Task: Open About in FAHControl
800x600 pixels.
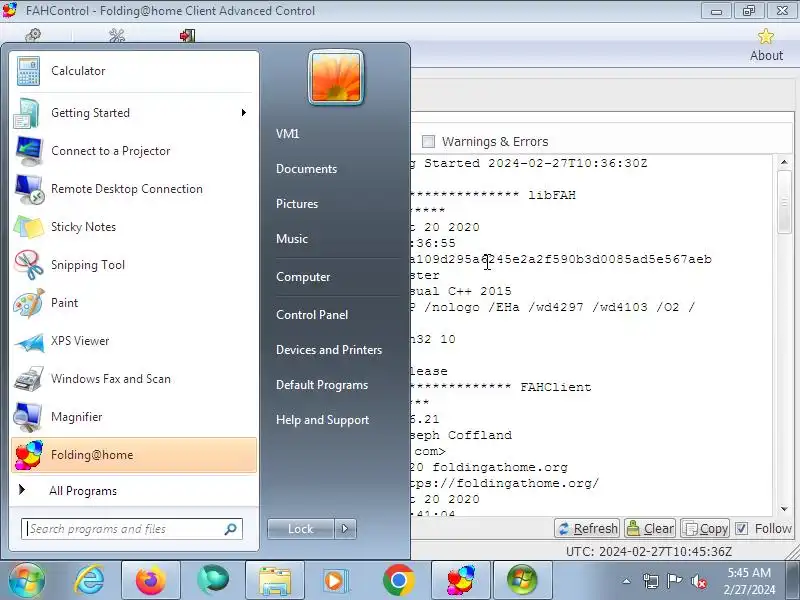Action: pyautogui.click(x=766, y=45)
